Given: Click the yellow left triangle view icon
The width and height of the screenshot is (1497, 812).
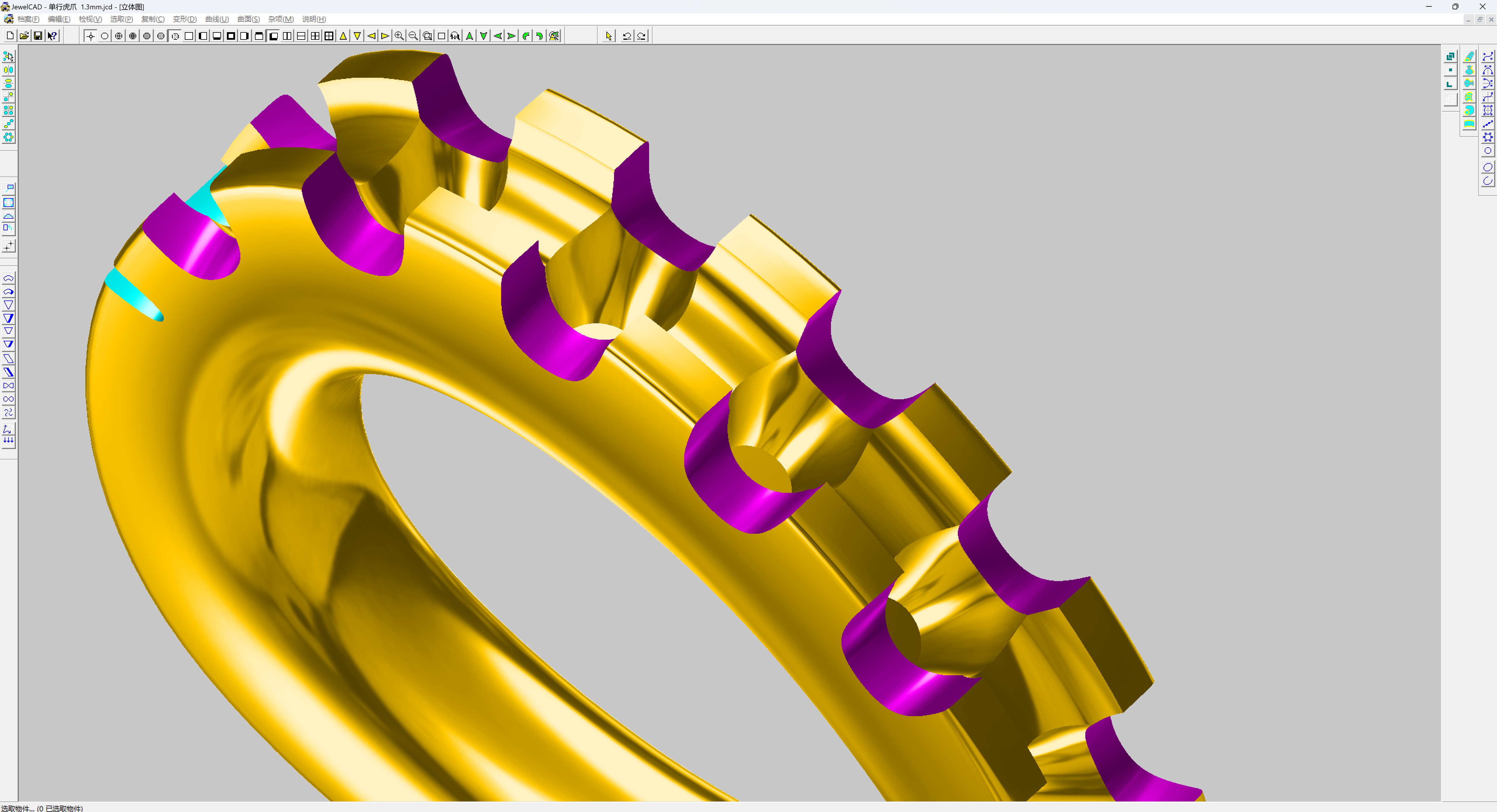Looking at the screenshot, I should click(371, 36).
